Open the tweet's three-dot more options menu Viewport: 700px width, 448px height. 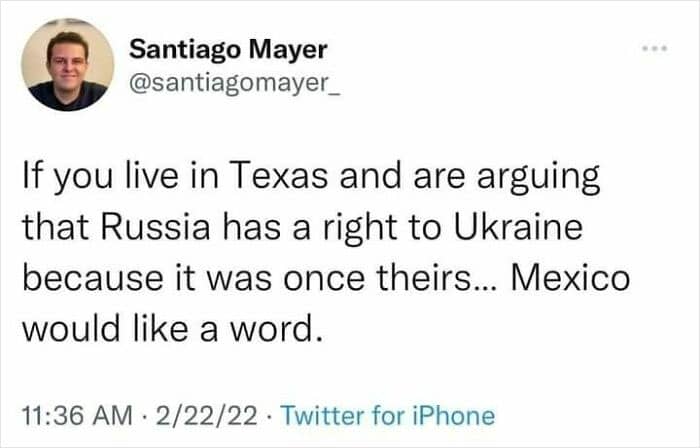[654, 49]
